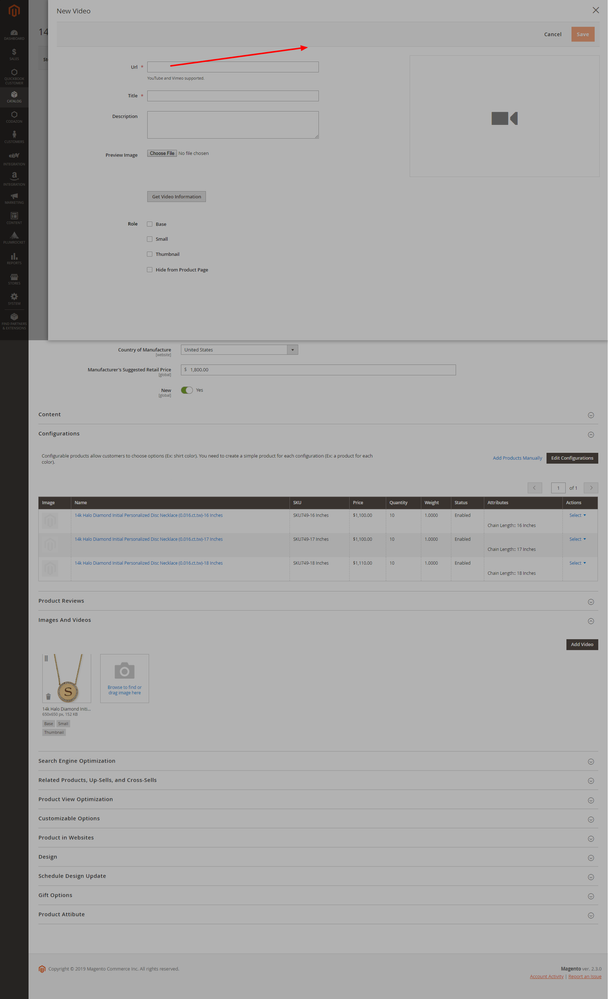This screenshot has width=608, height=999.
Task: Check Hide from Product Page checkbox
Action: [150, 270]
